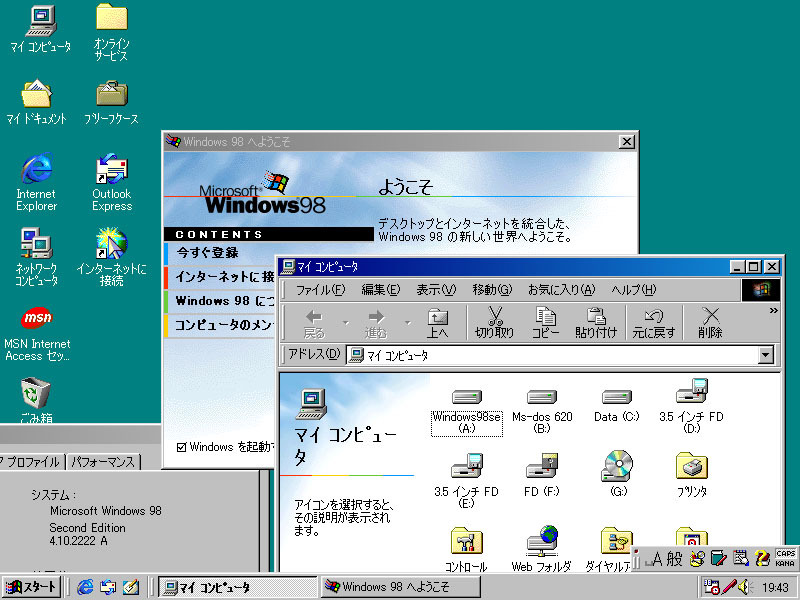The height and width of the screenshot is (600, 800).
Task: Select the (G:) CD-ROM drive icon
Action: pos(616,466)
